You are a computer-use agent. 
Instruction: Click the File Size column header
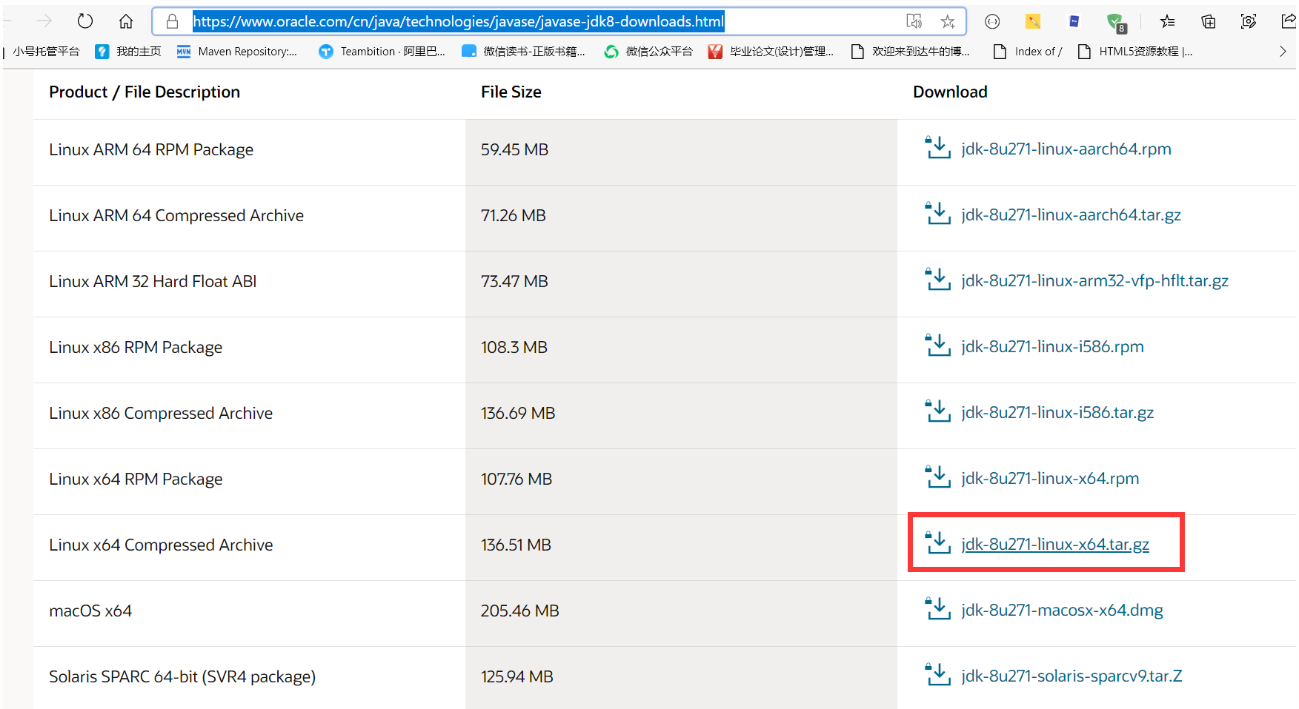point(511,92)
